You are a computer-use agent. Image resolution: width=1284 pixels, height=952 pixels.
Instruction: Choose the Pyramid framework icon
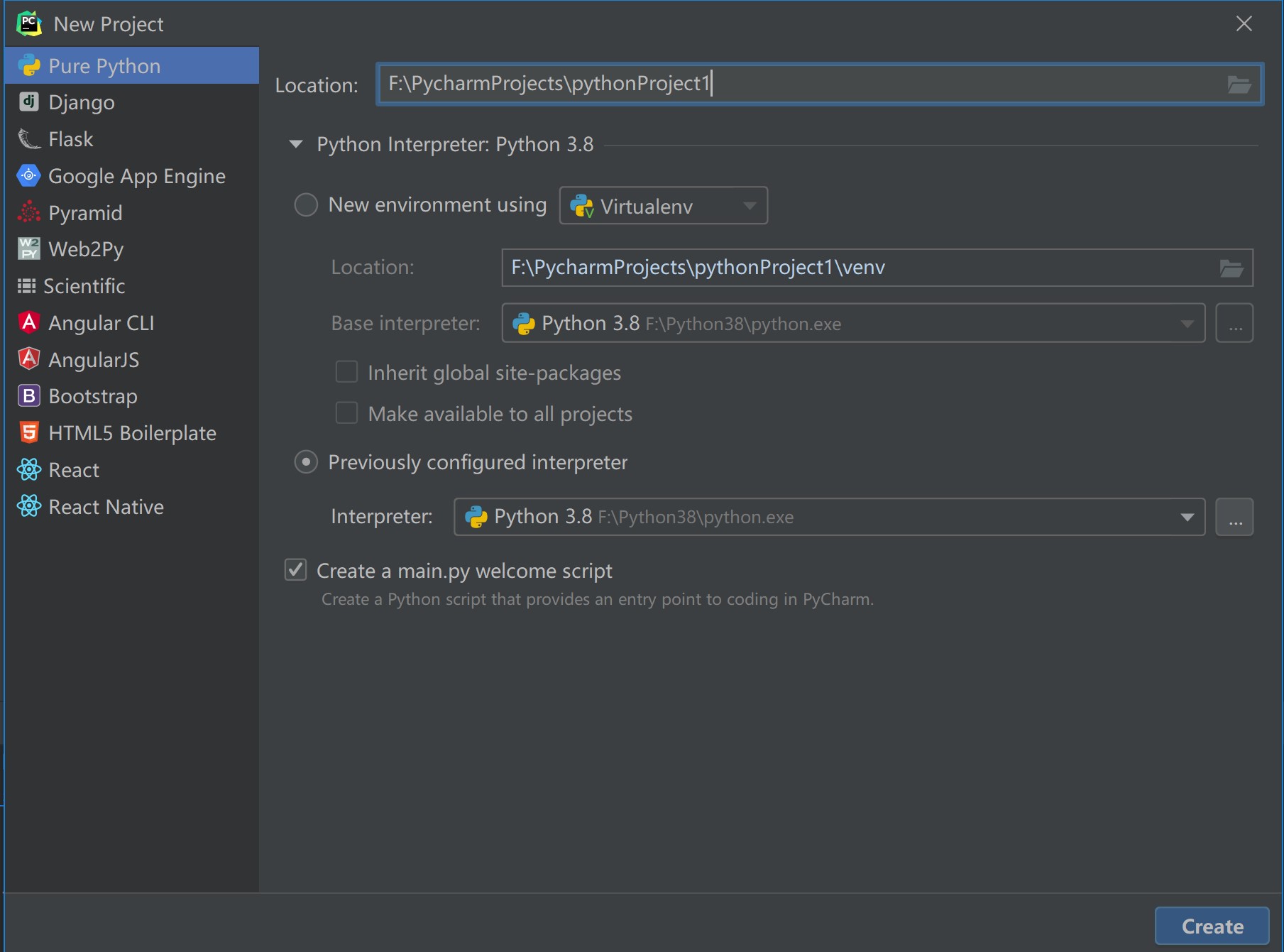click(x=28, y=213)
